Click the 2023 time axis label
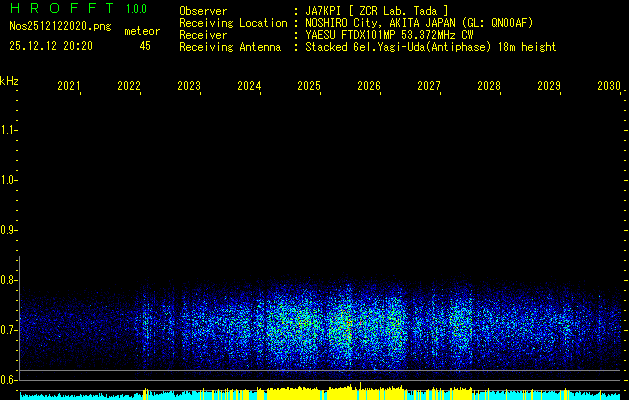629x400 pixels. (x=189, y=87)
